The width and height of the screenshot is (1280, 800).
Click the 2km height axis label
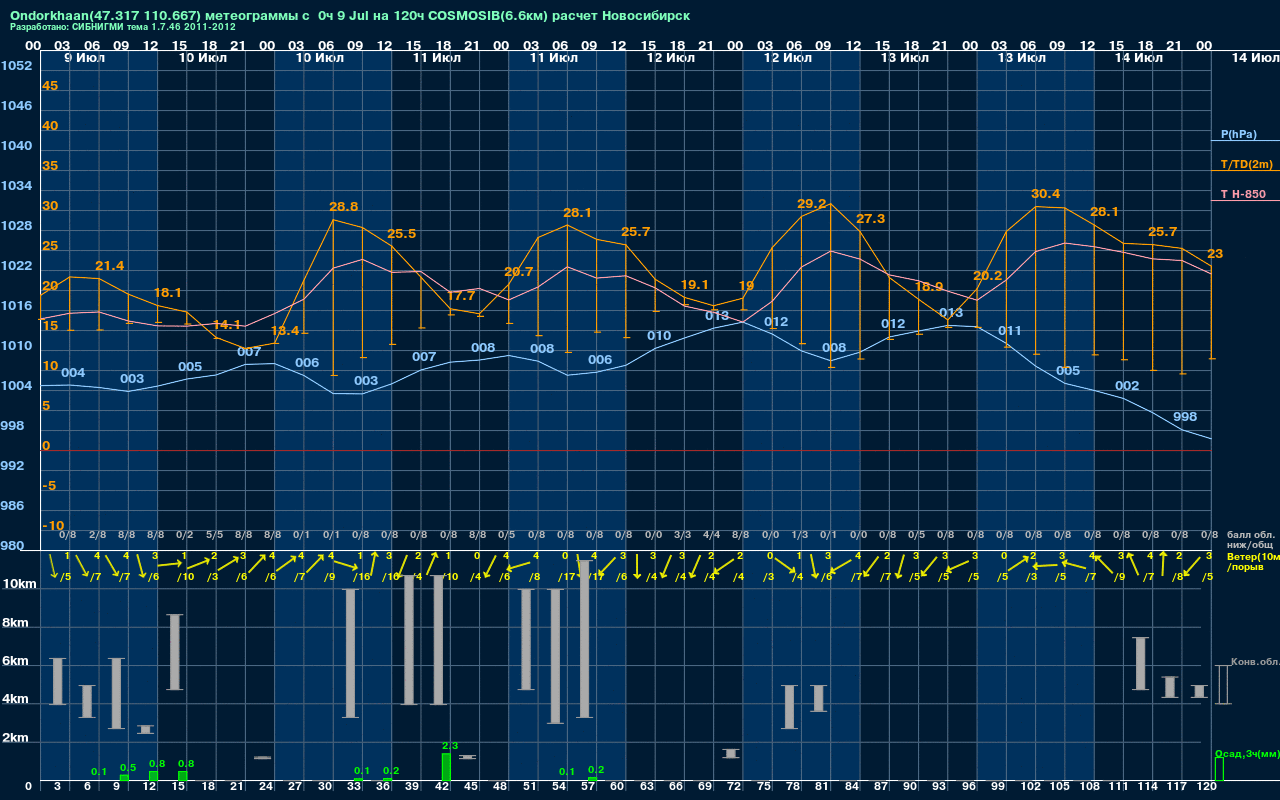pos(15,739)
